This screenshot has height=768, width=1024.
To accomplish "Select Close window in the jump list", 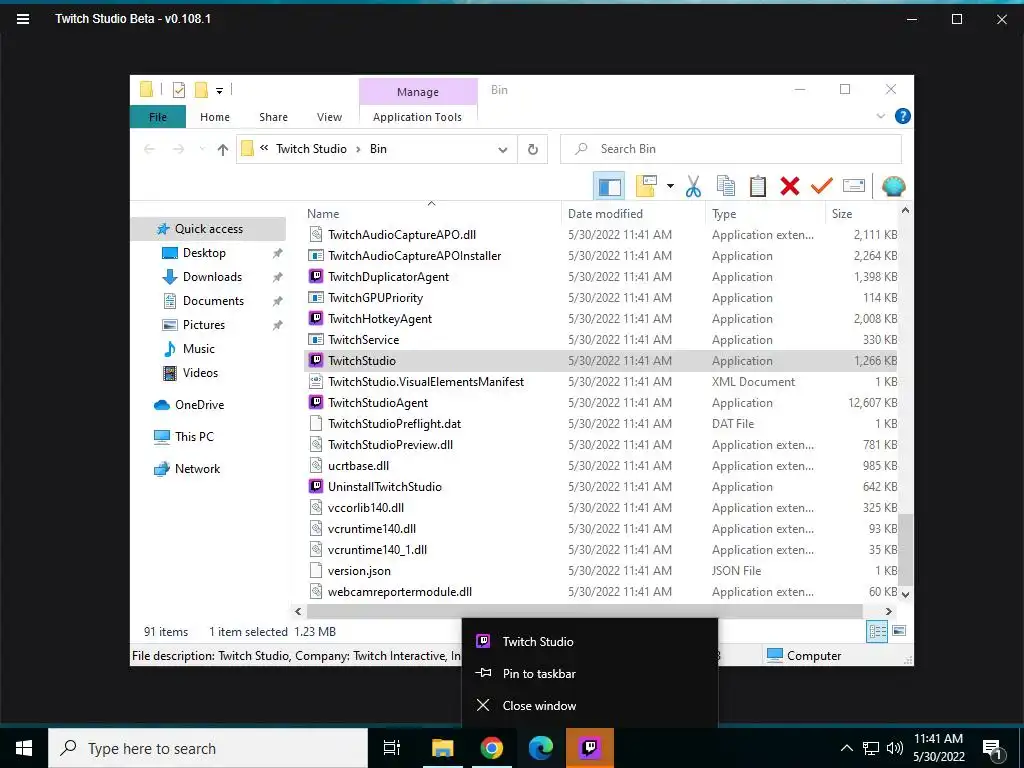I will point(589,705).
